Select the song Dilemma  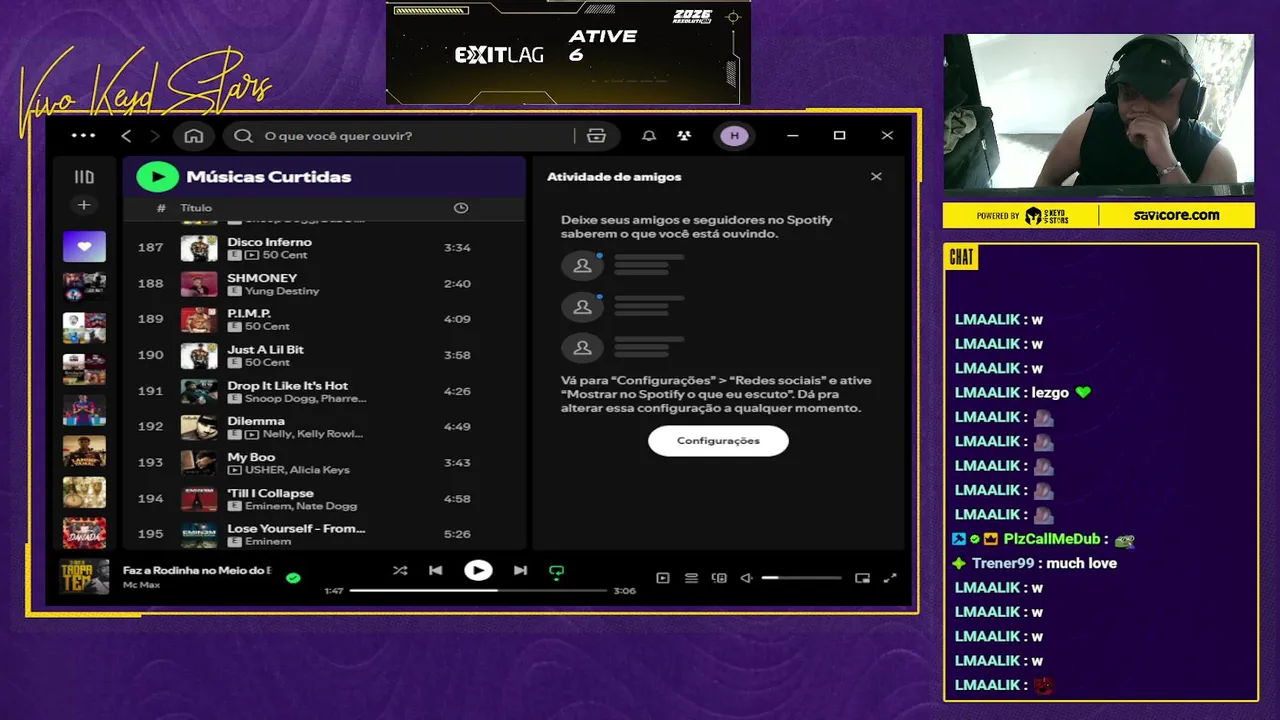coord(256,422)
